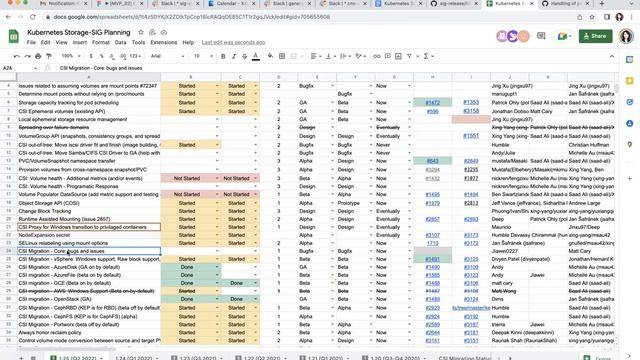Click the Create a filter icon
The width and height of the screenshot is (640, 360).
(409, 56)
